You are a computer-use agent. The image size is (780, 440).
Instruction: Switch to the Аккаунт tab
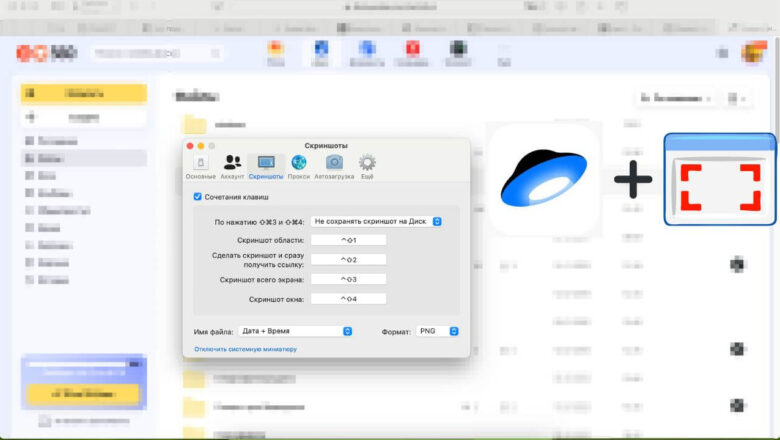click(232, 167)
